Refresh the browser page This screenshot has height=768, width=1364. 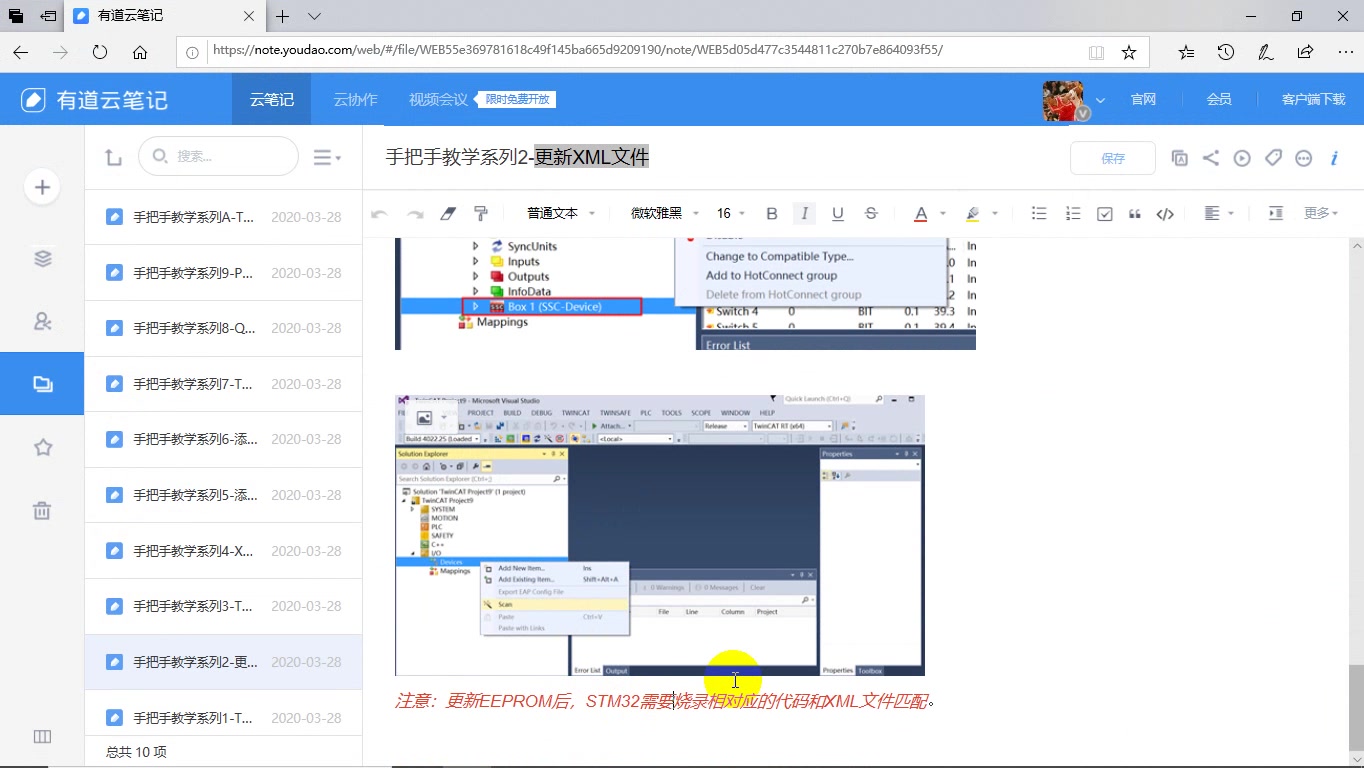pyautogui.click(x=99, y=52)
